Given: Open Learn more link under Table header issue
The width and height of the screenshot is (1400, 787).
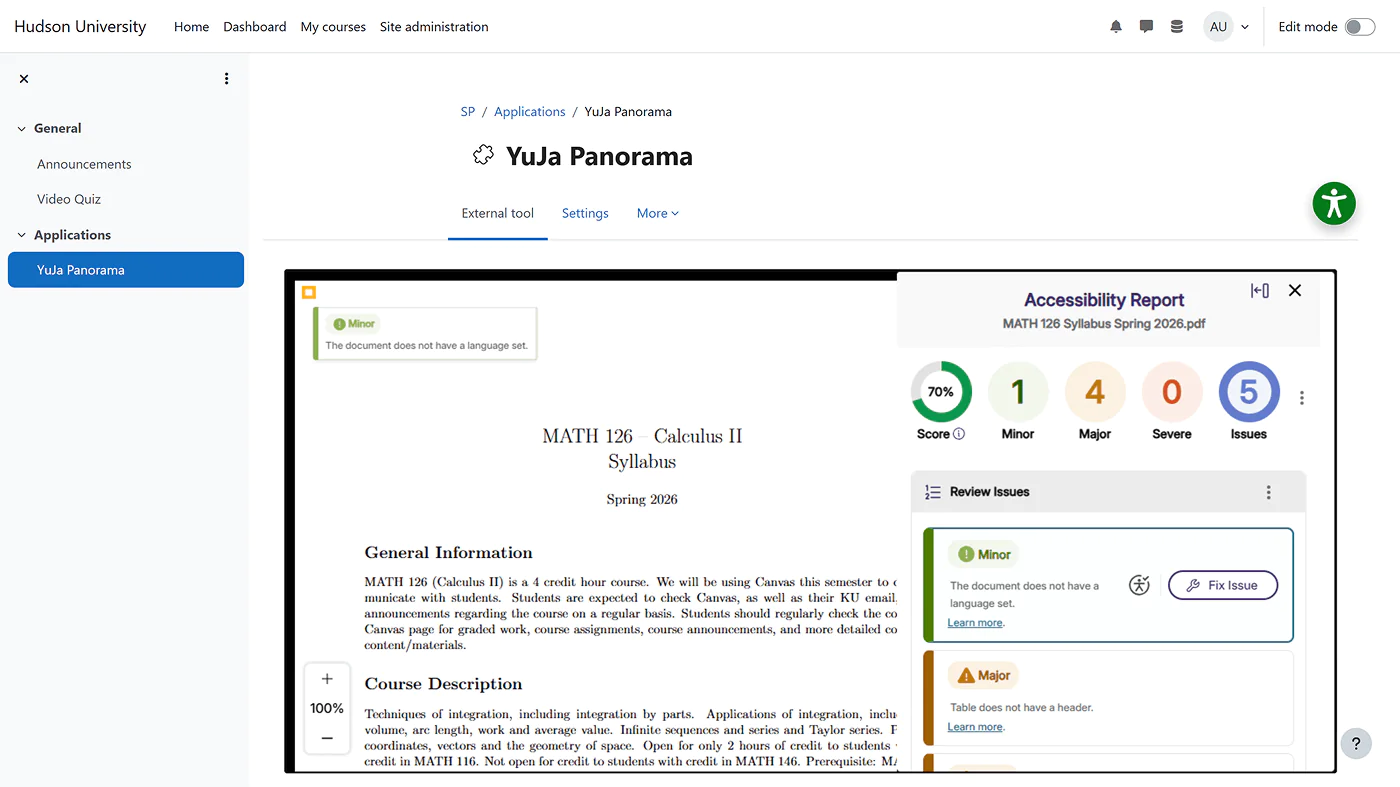Looking at the screenshot, I should pyautogui.click(x=975, y=727).
